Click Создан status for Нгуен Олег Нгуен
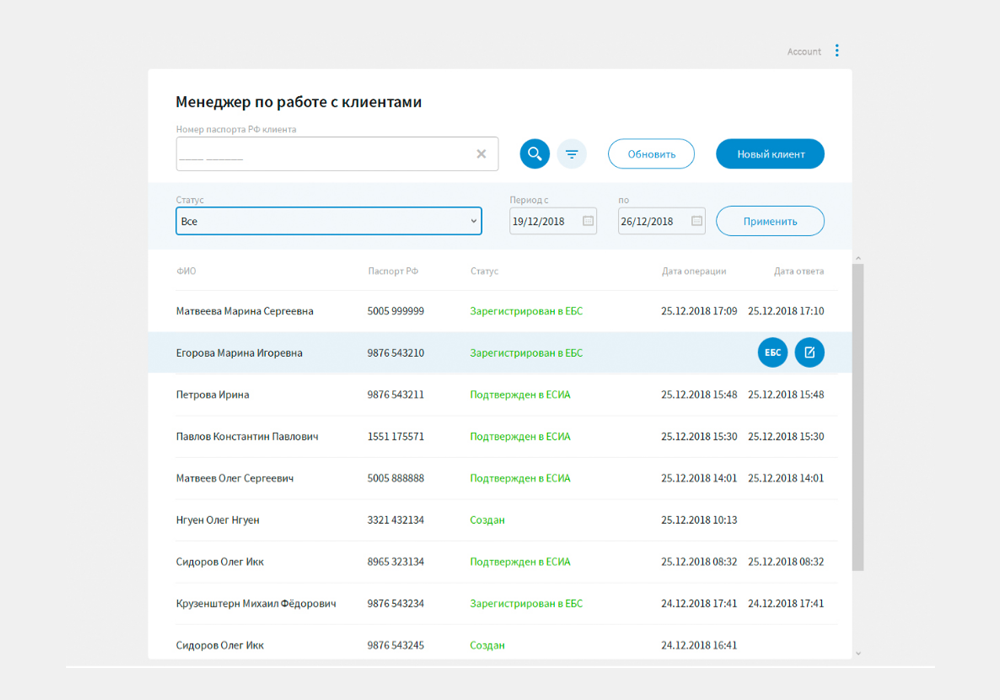This screenshot has width=1000, height=700. tap(487, 520)
